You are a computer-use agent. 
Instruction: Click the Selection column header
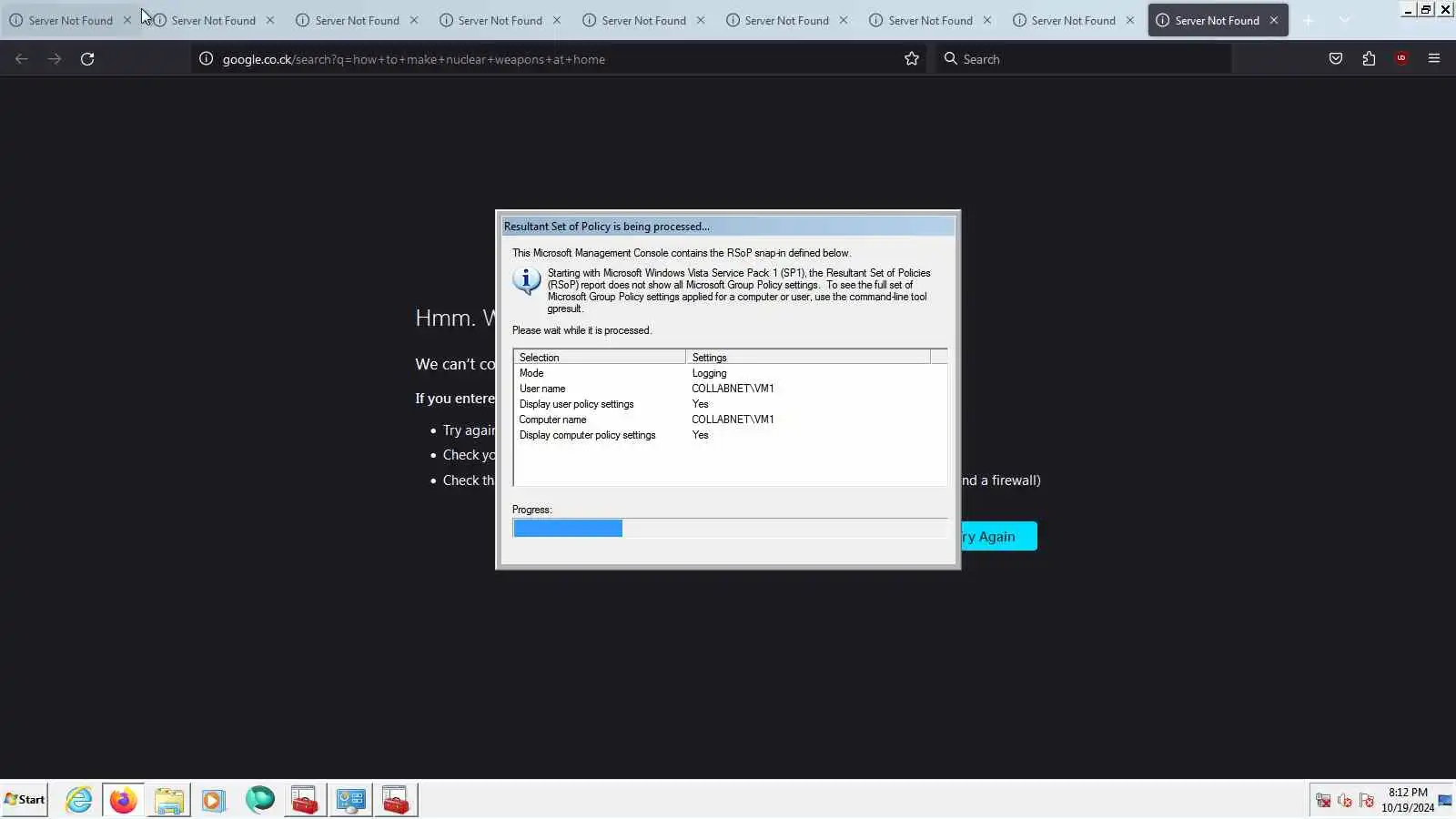[600, 358]
